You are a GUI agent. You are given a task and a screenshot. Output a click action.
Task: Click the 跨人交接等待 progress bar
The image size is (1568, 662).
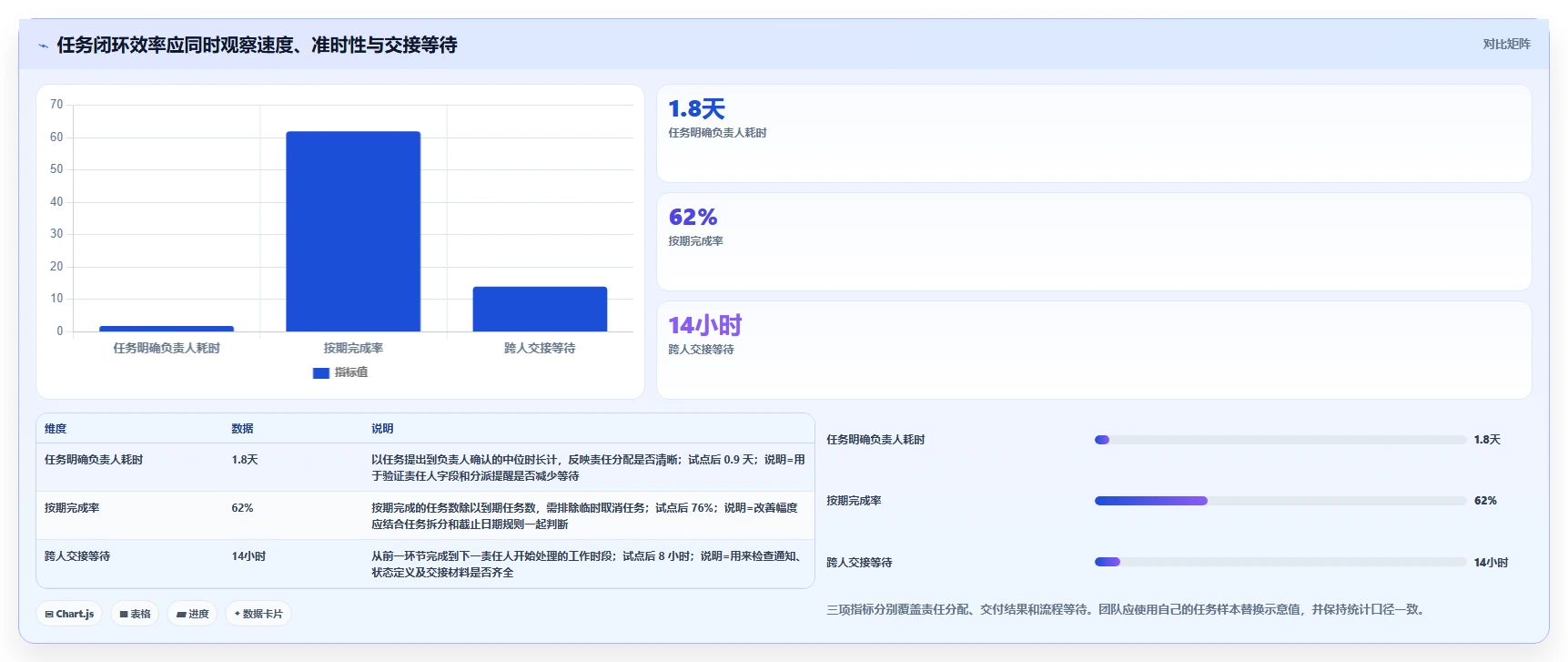coord(1280,562)
